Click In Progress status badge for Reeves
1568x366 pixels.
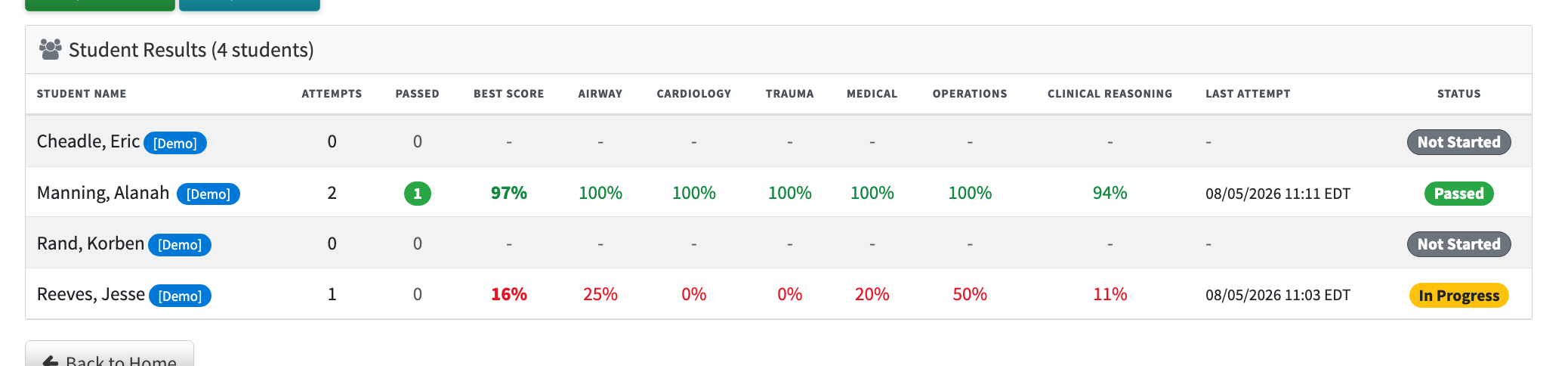click(x=1458, y=296)
